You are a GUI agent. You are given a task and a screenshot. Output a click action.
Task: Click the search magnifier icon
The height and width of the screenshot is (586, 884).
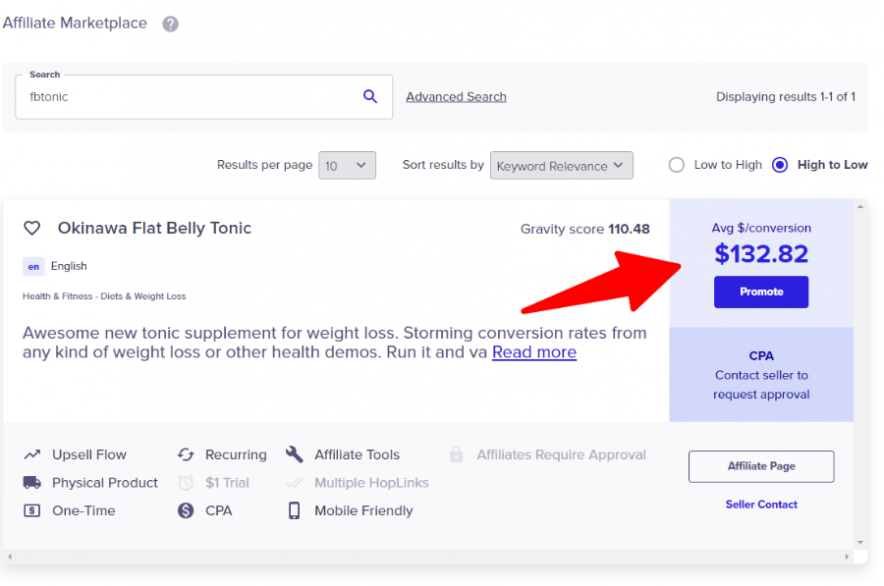point(370,97)
